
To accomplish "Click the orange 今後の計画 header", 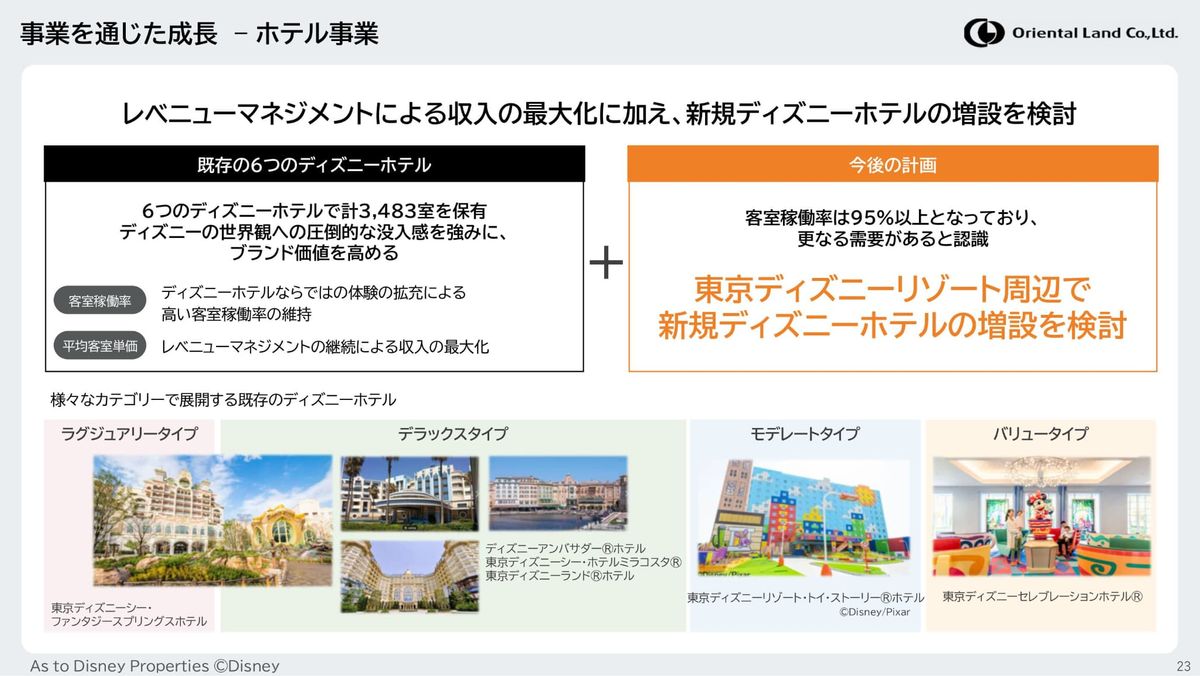I will click(x=892, y=164).
